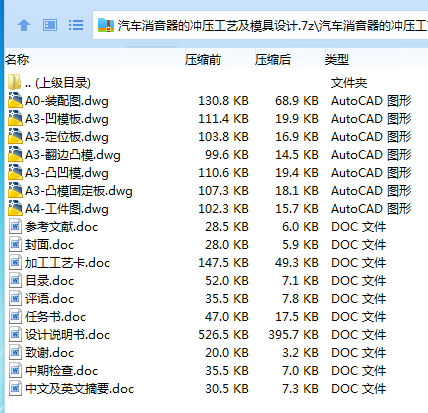Click the 526.5 KB original size value
The image size is (428, 413).
[x=223, y=335]
